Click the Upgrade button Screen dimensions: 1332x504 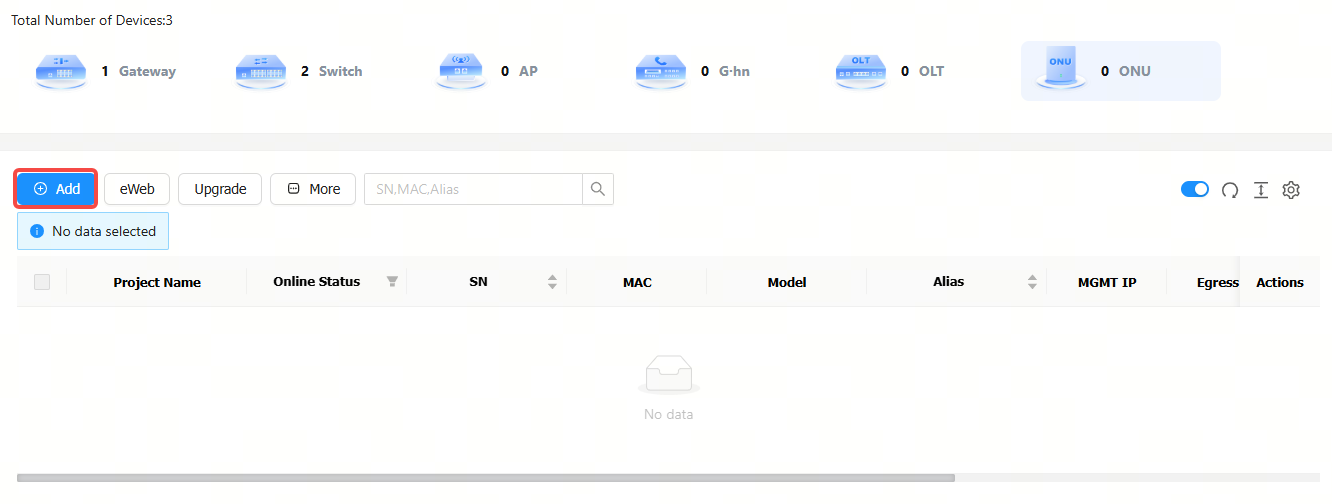pyautogui.click(x=220, y=189)
